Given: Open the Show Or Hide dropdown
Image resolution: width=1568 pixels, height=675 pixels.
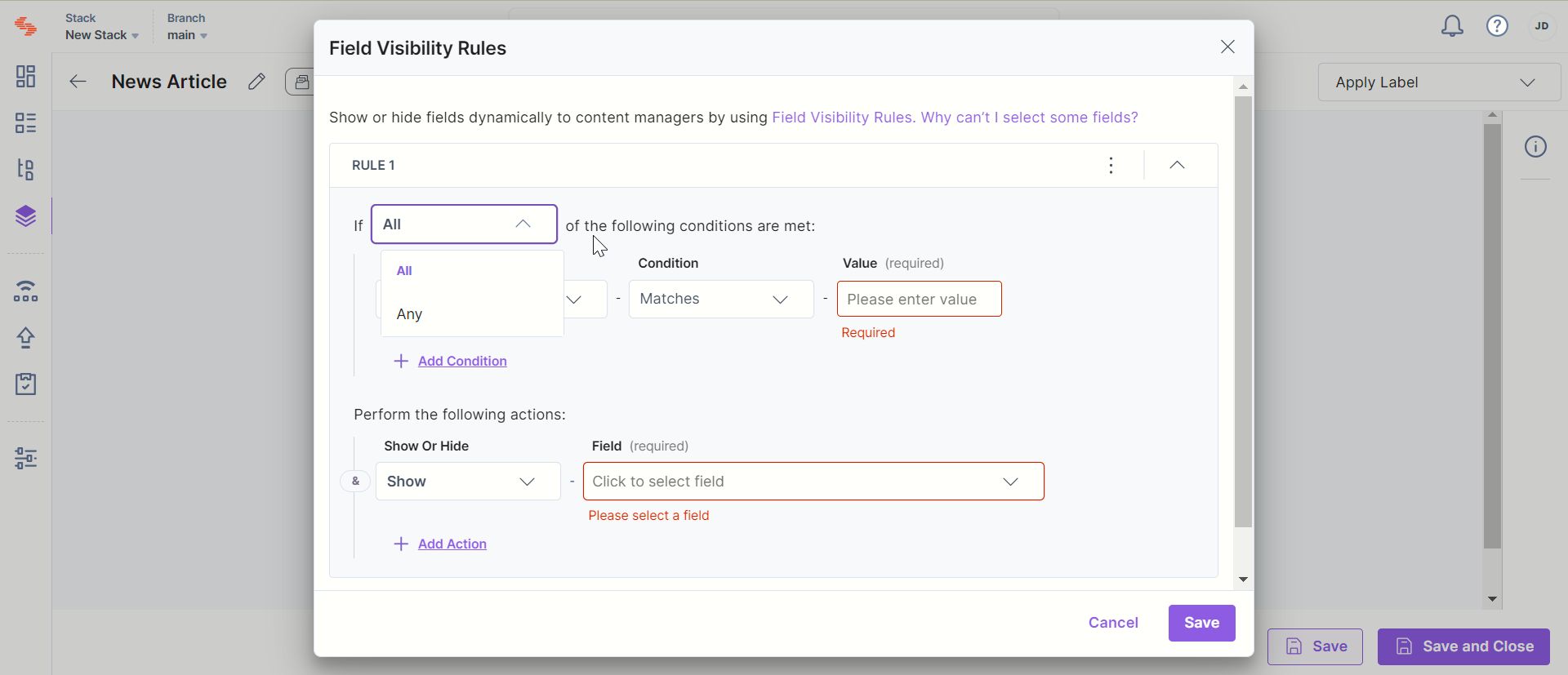Looking at the screenshot, I should pos(468,482).
